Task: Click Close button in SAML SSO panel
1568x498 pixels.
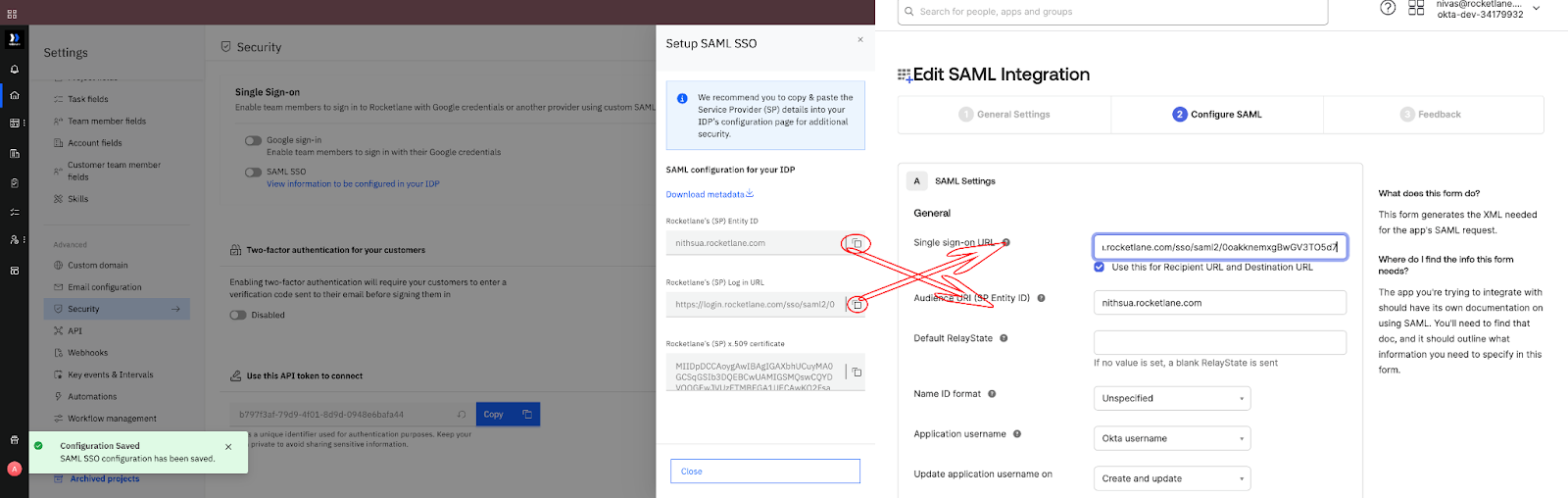Action: 764,472
